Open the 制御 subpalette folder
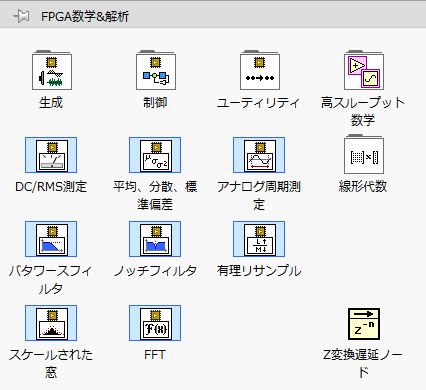The width and height of the screenshot is (426, 390). tap(156, 70)
